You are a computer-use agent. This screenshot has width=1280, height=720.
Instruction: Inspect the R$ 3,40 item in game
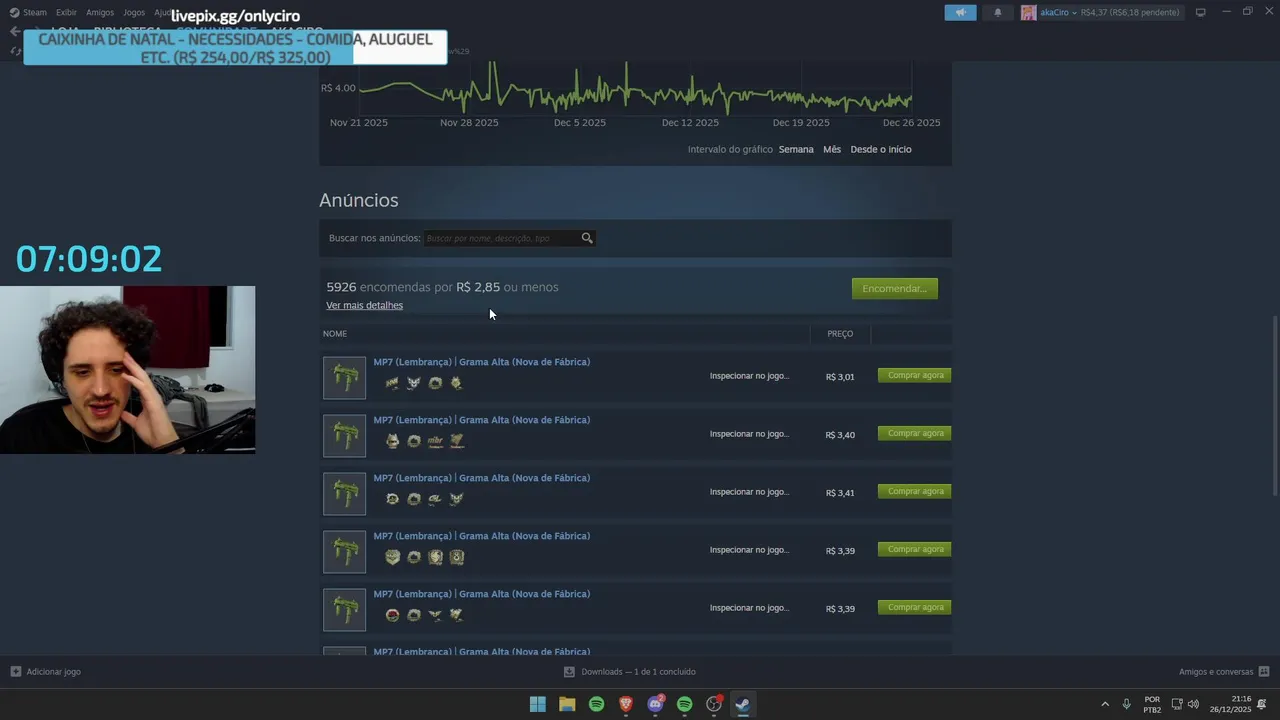749,434
